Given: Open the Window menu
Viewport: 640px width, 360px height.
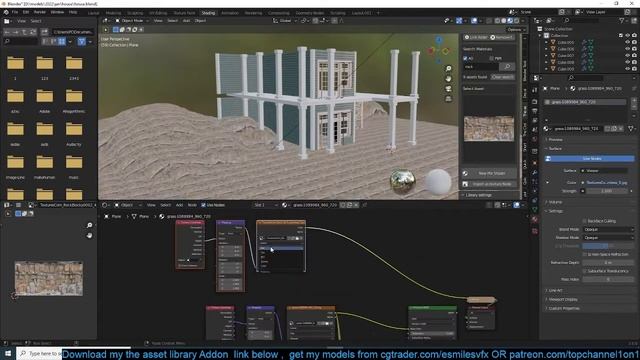Looking at the screenshot, I should pyautogui.click(x=57, y=12).
